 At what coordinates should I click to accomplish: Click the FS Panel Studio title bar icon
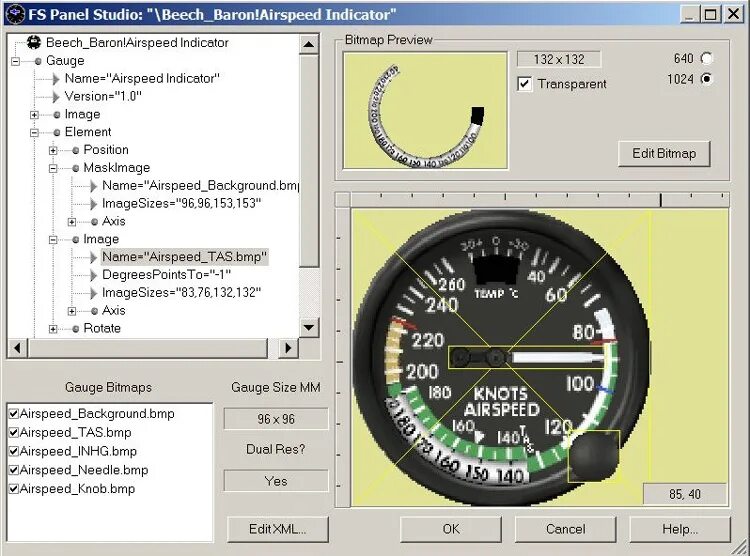(16, 14)
